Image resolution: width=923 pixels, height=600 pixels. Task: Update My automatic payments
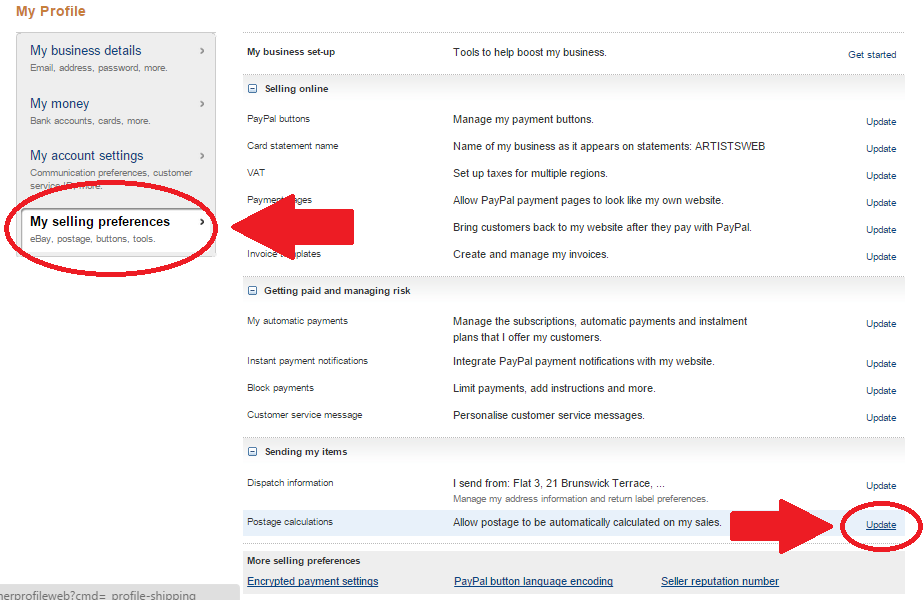(880, 324)
